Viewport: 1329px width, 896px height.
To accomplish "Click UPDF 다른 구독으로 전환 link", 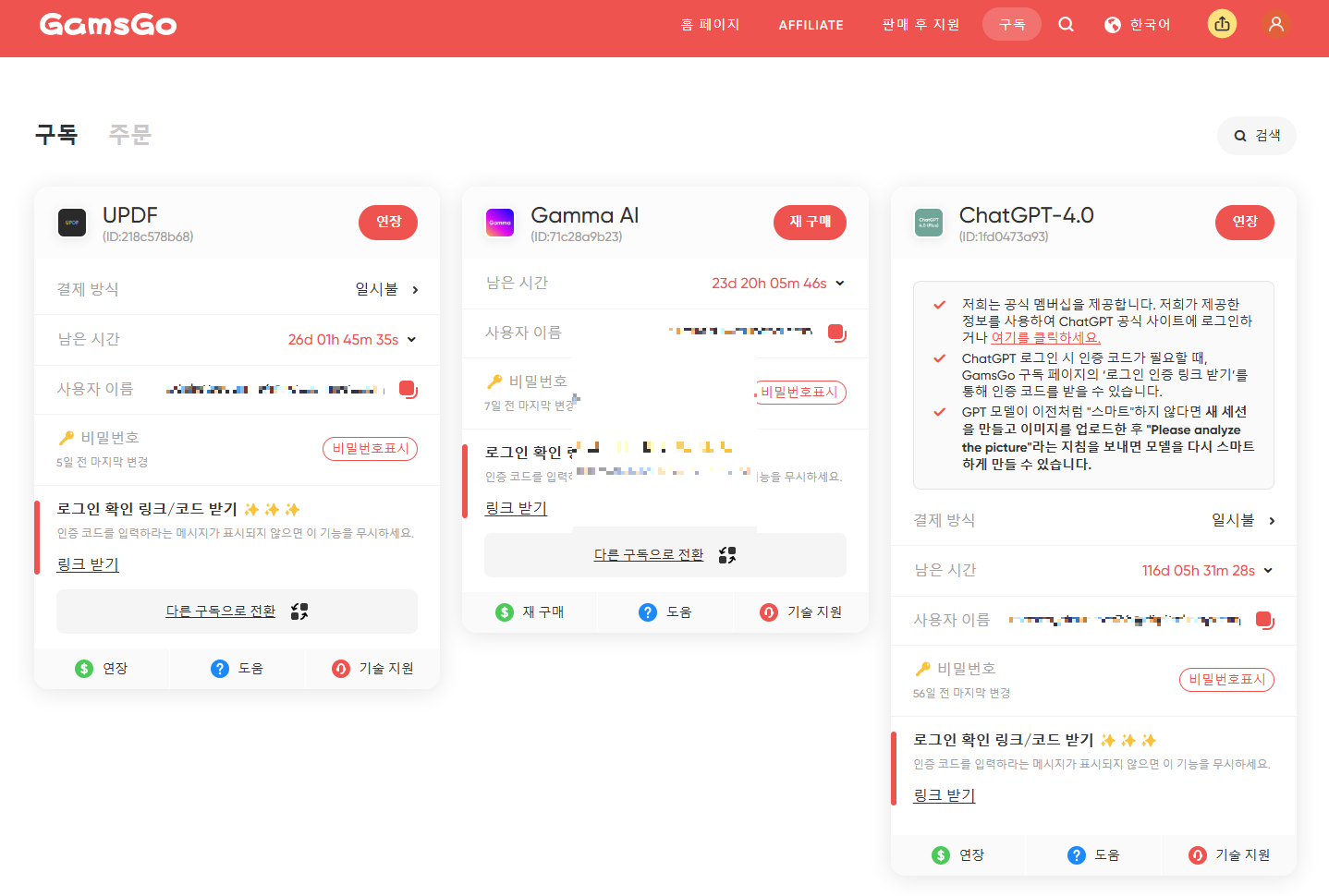I will [x=221, y=611].
